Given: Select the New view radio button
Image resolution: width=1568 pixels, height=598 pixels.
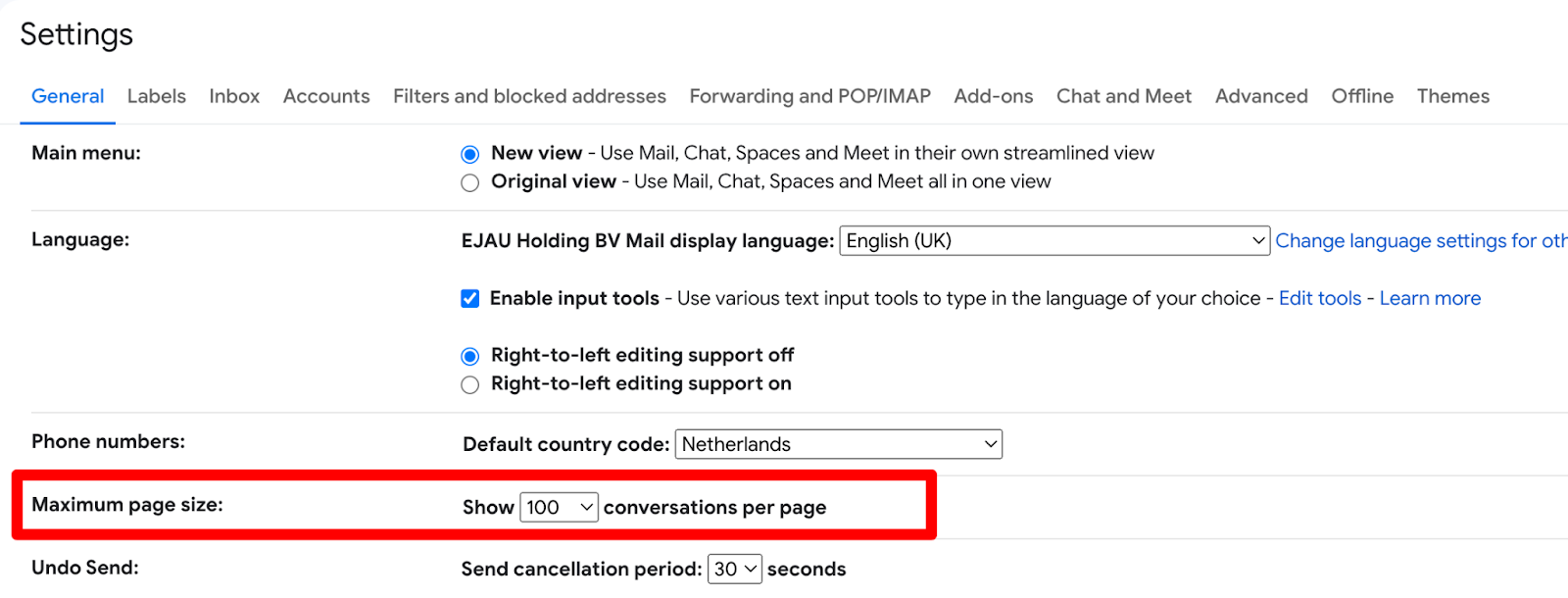Looking at the screenshot, I should [x=470, y=154].
